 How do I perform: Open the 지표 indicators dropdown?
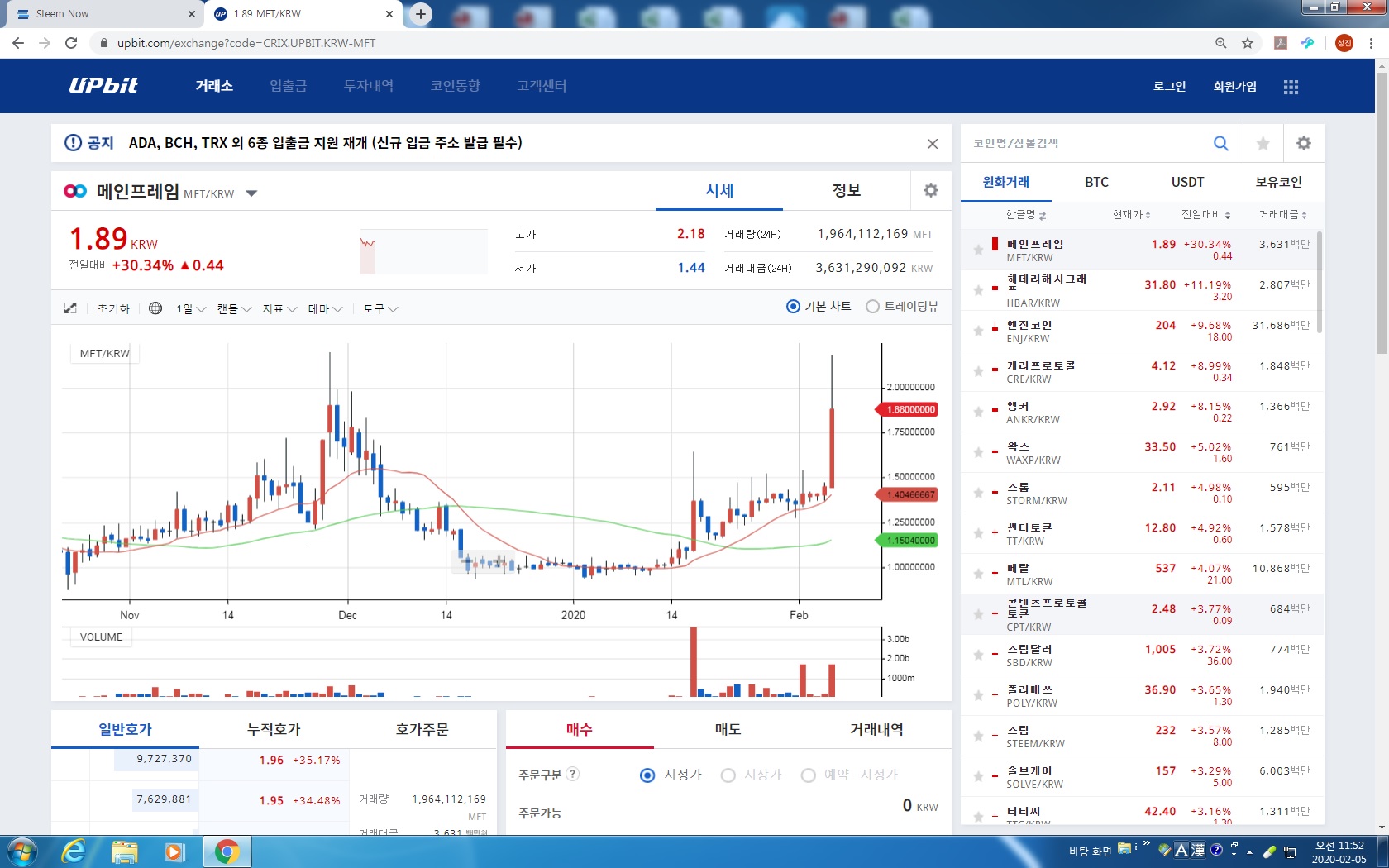[279, 308]
